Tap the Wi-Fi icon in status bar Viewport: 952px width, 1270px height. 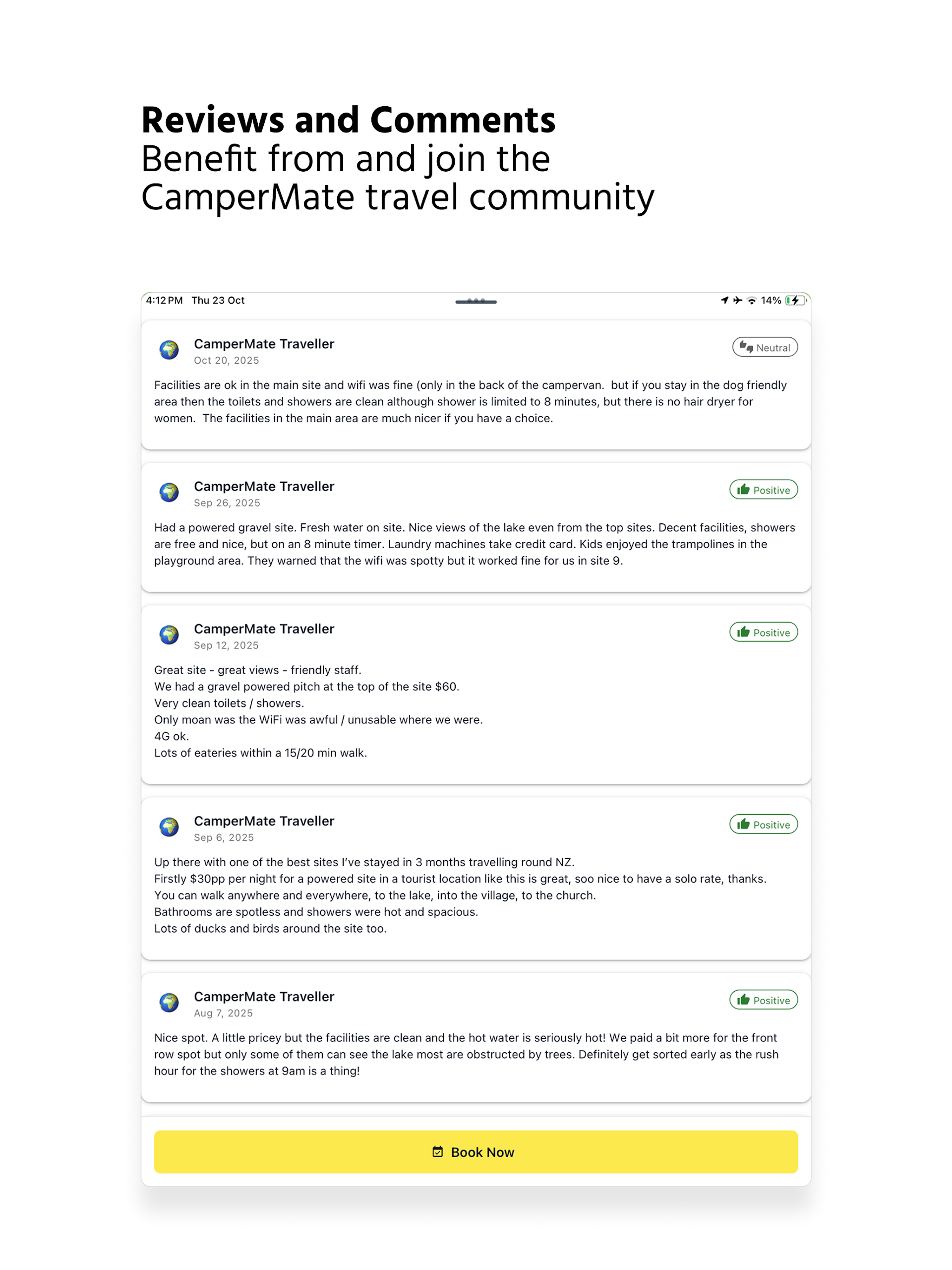[x=751, y=300]
